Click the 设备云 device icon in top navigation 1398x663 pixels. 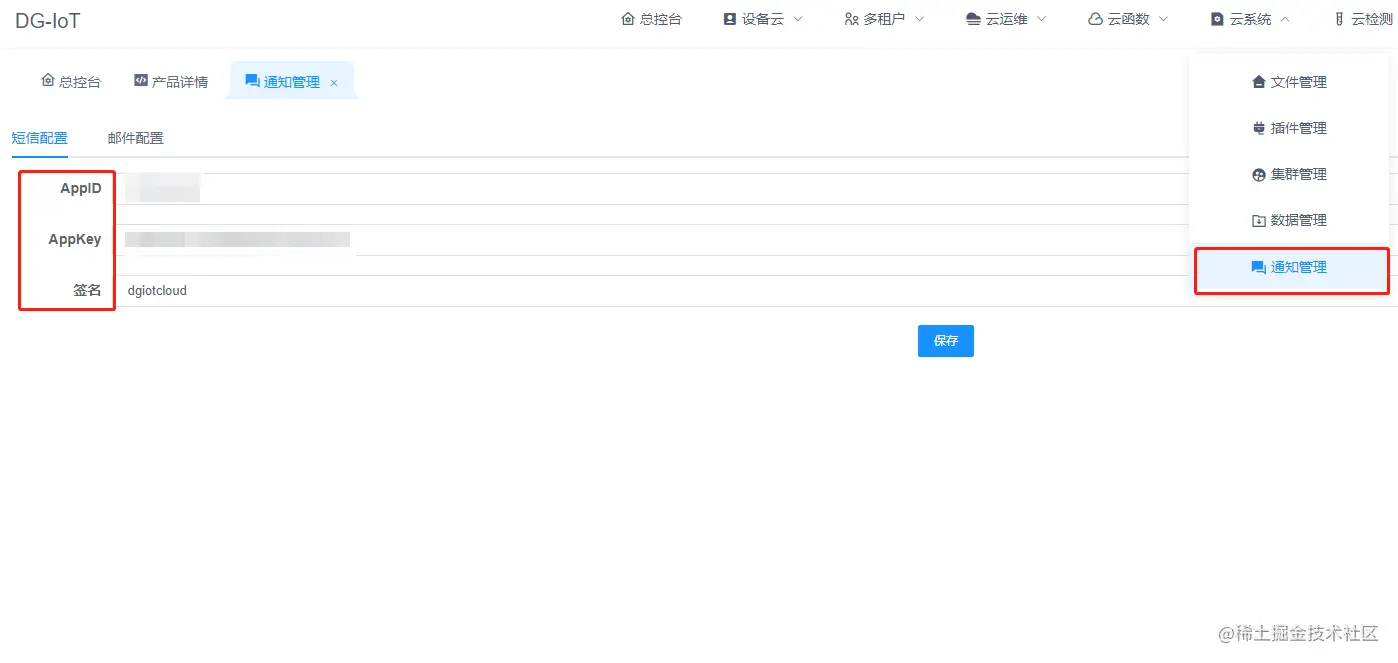(730, 19)
